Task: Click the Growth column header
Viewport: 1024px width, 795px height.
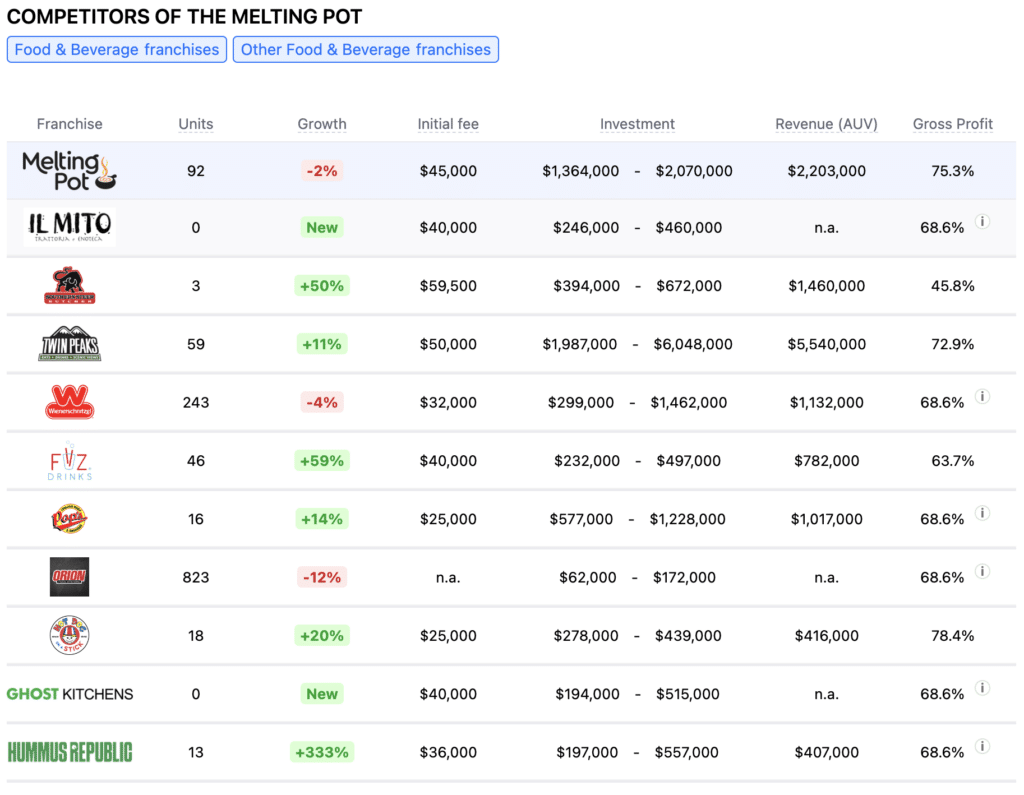Action: pos(322,124)
